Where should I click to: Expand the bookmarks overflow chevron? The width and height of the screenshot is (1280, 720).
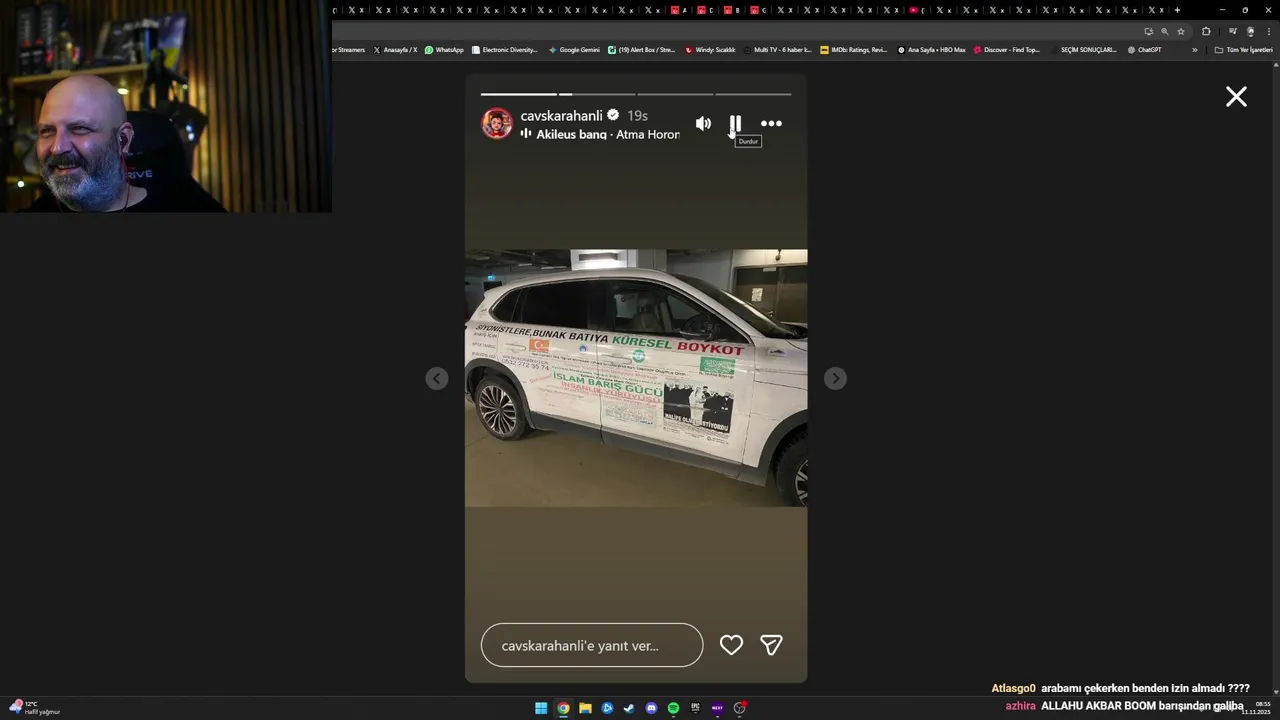[x=1194, y=49]
